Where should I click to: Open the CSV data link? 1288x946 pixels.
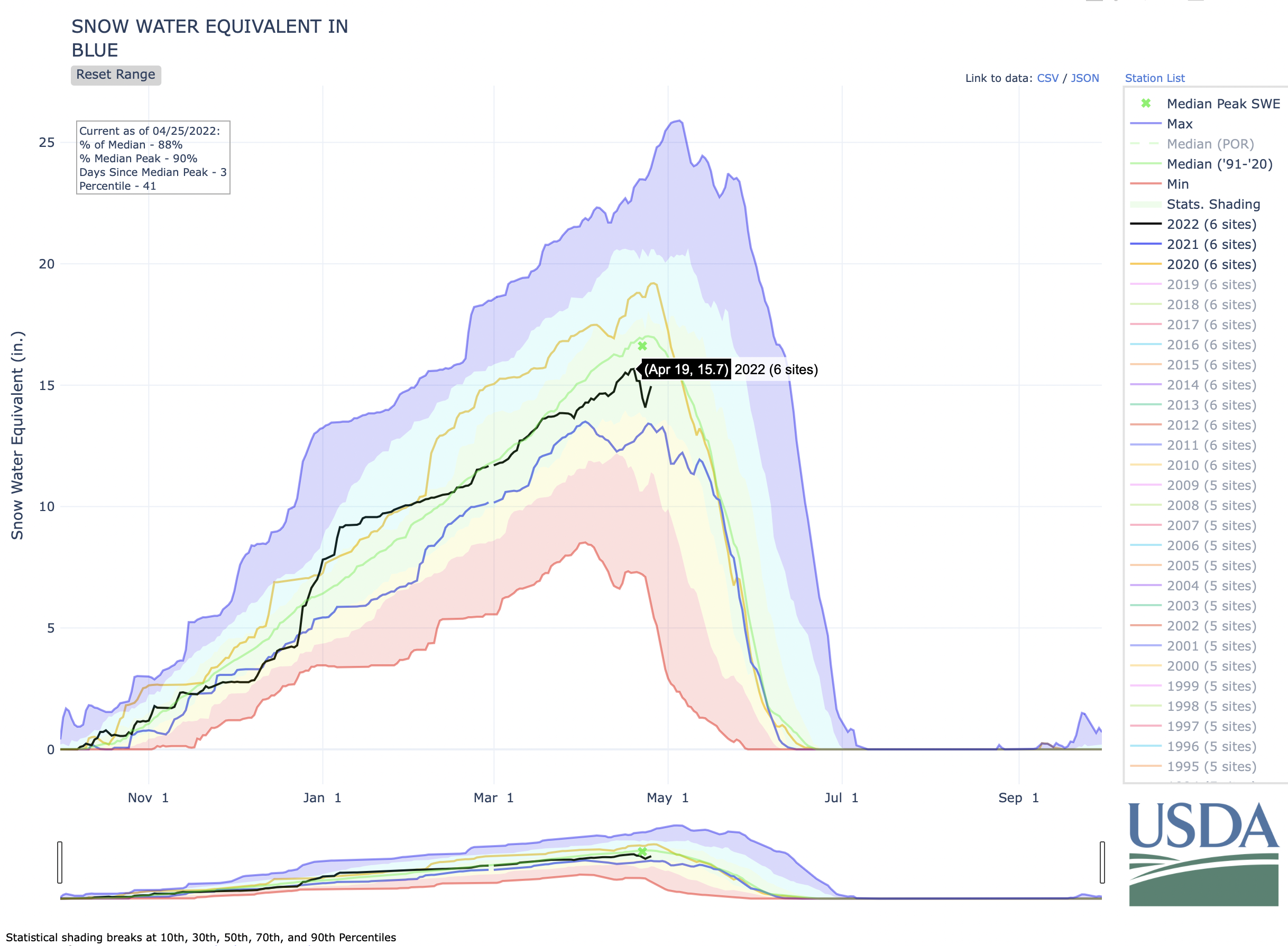1047,78
